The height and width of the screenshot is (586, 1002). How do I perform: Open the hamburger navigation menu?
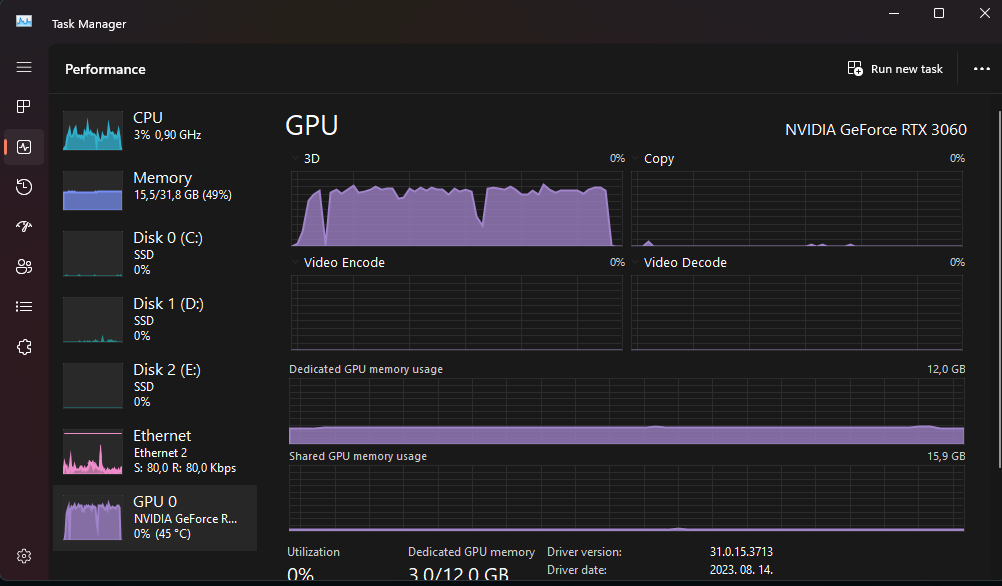(24, 67)
